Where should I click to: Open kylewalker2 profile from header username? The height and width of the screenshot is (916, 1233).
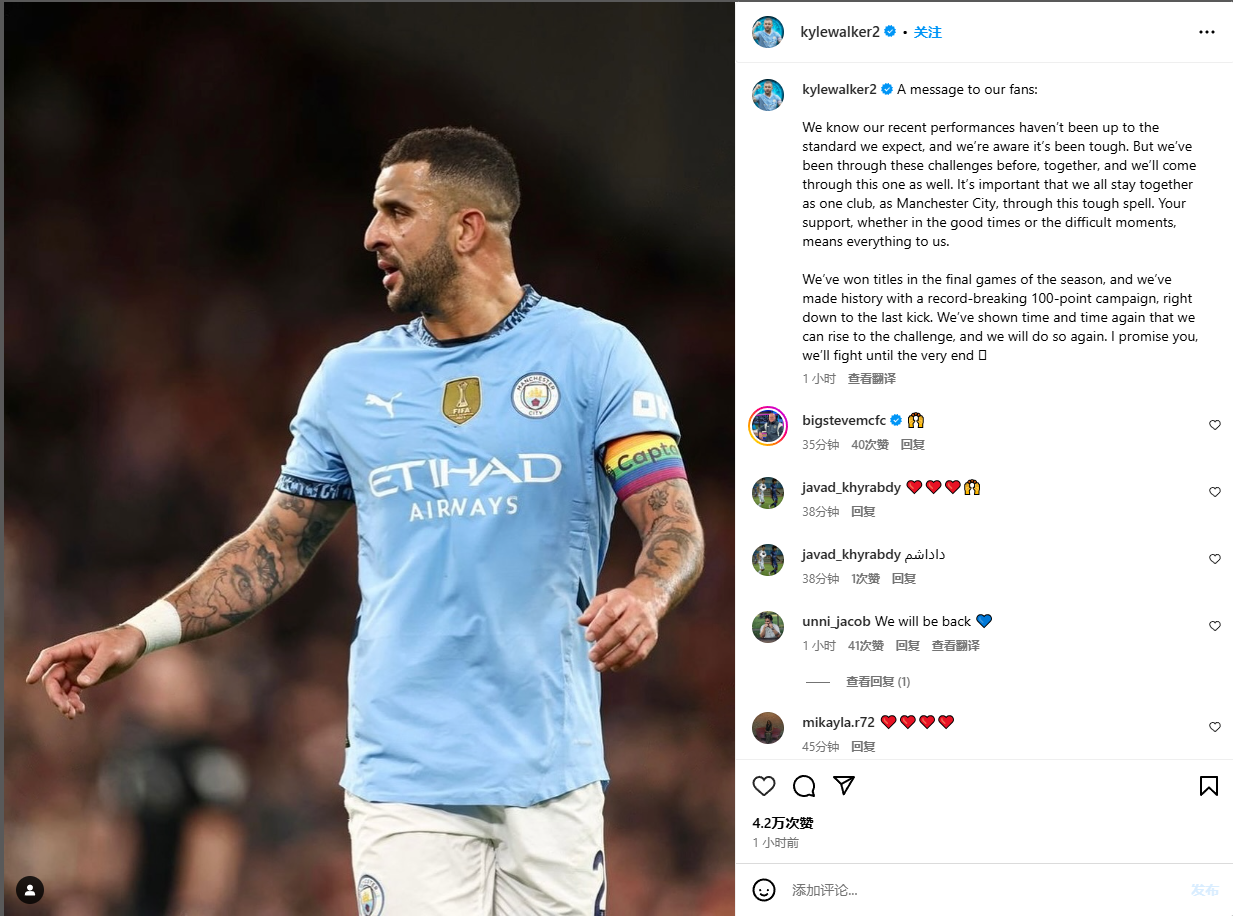pos(840,32)
